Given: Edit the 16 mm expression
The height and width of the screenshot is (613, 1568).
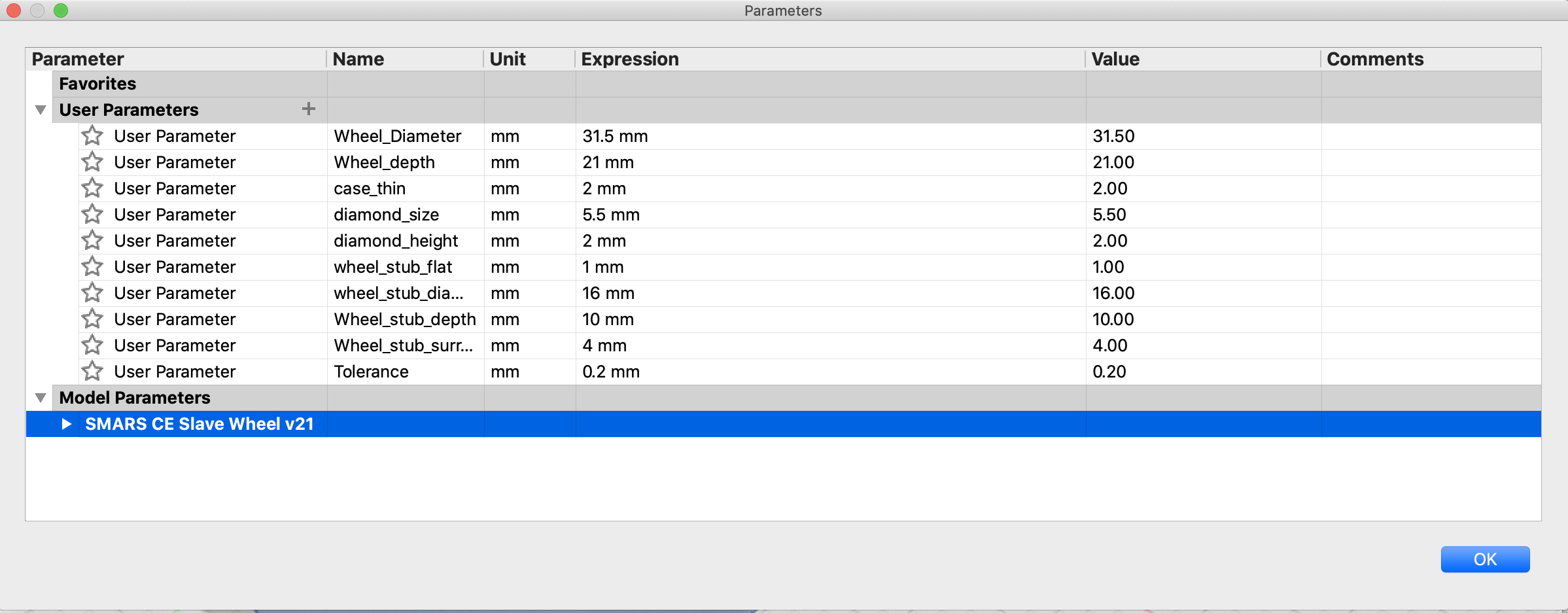Looking at the screenshot, I should click(831, 293).
